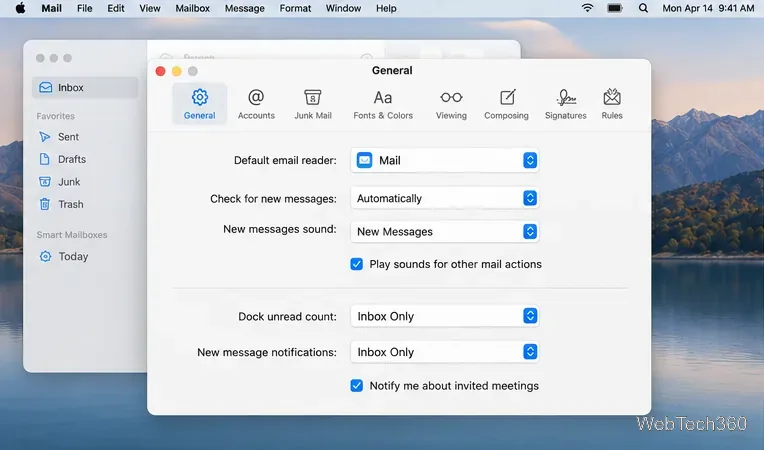764x450 pixels.
Task: Open the Signatures preferences pane
Action: [x=566, y=104]
